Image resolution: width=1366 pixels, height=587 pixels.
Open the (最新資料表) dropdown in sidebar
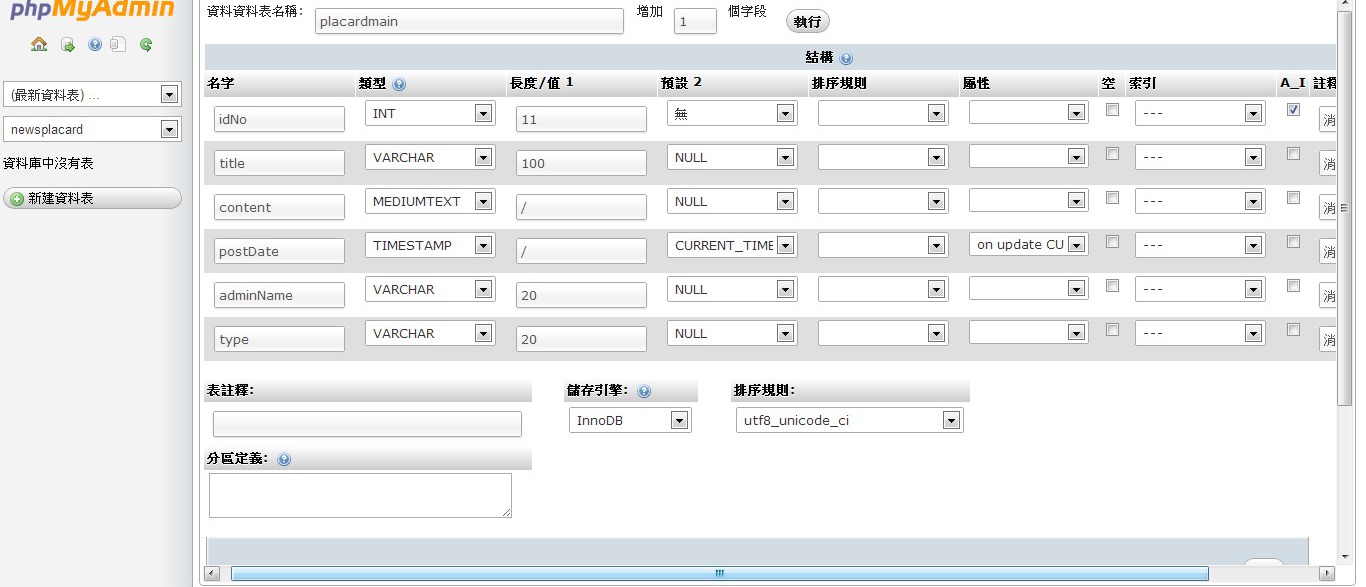pyautogui.click(x=92, y=95)
